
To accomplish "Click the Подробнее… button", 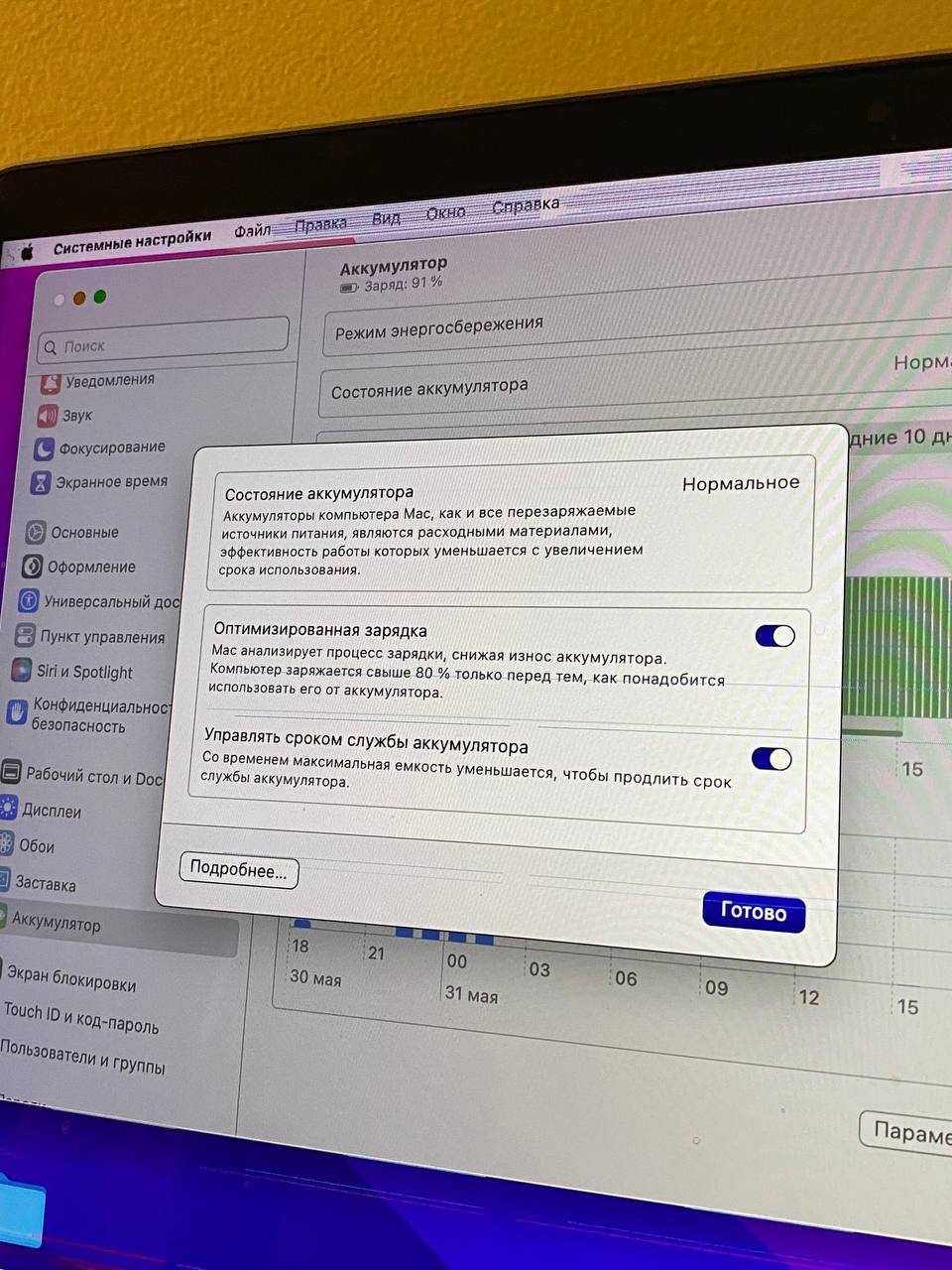I will click(239, 870).
